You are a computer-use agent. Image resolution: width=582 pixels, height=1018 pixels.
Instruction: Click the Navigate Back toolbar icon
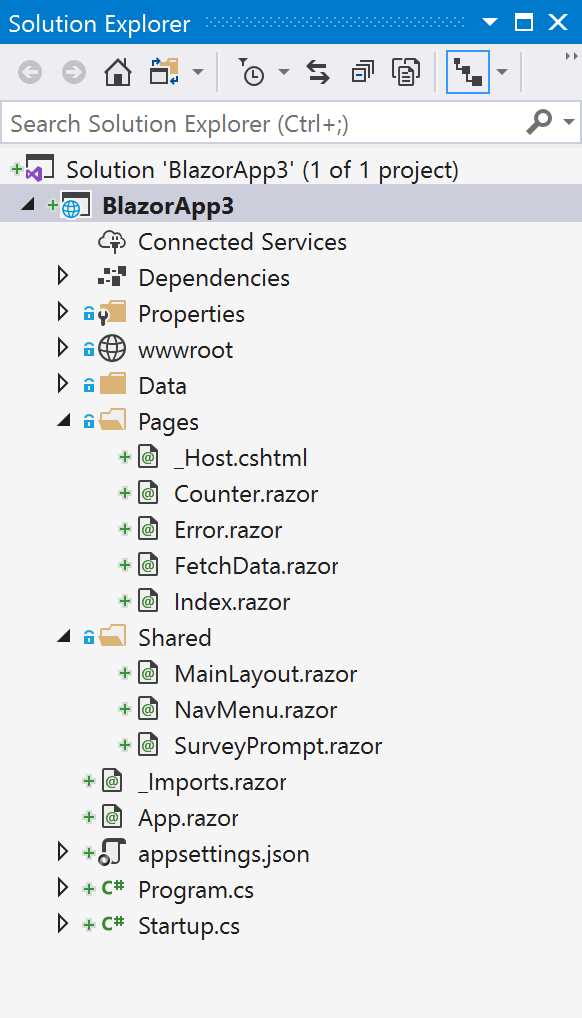click(x=29, y=71)
